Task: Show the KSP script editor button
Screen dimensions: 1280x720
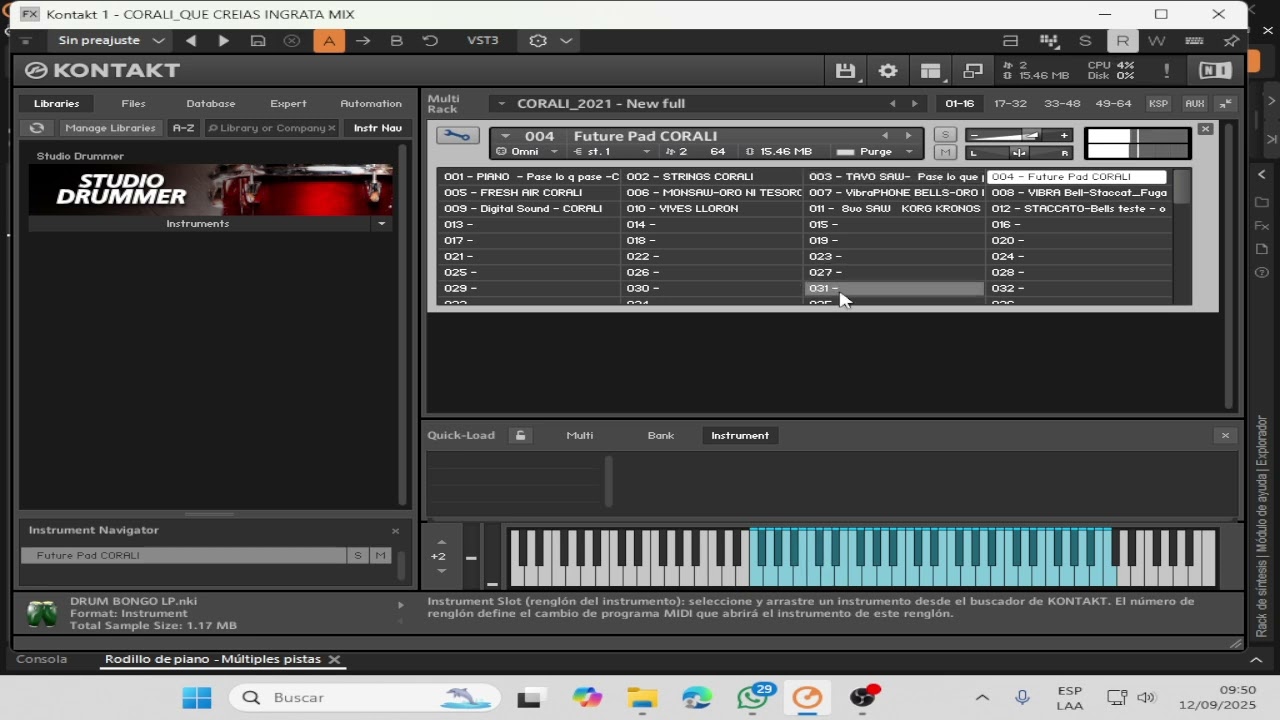Action: 1158,104
